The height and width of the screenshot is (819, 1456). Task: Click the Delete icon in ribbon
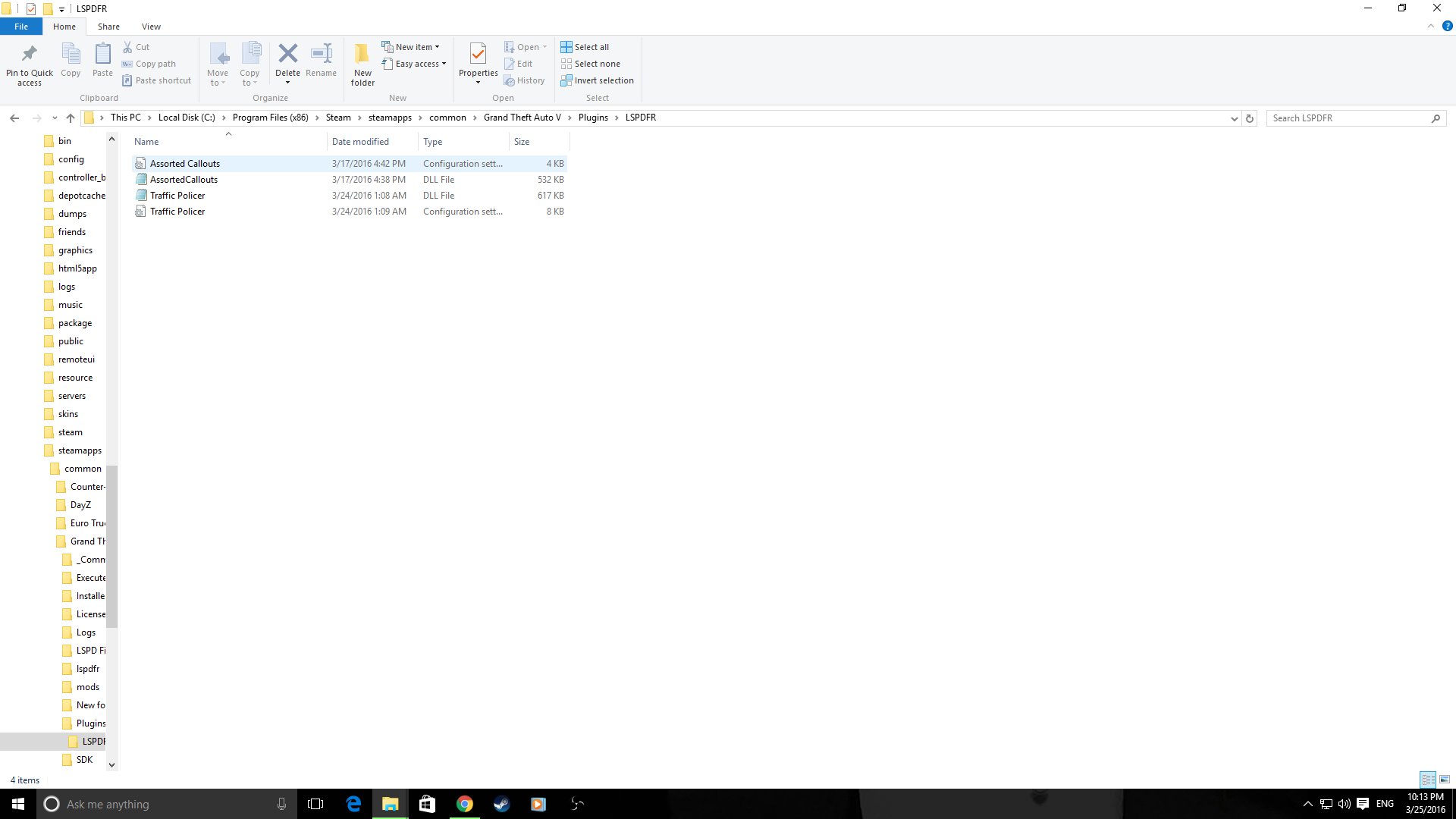coord(287,55)
